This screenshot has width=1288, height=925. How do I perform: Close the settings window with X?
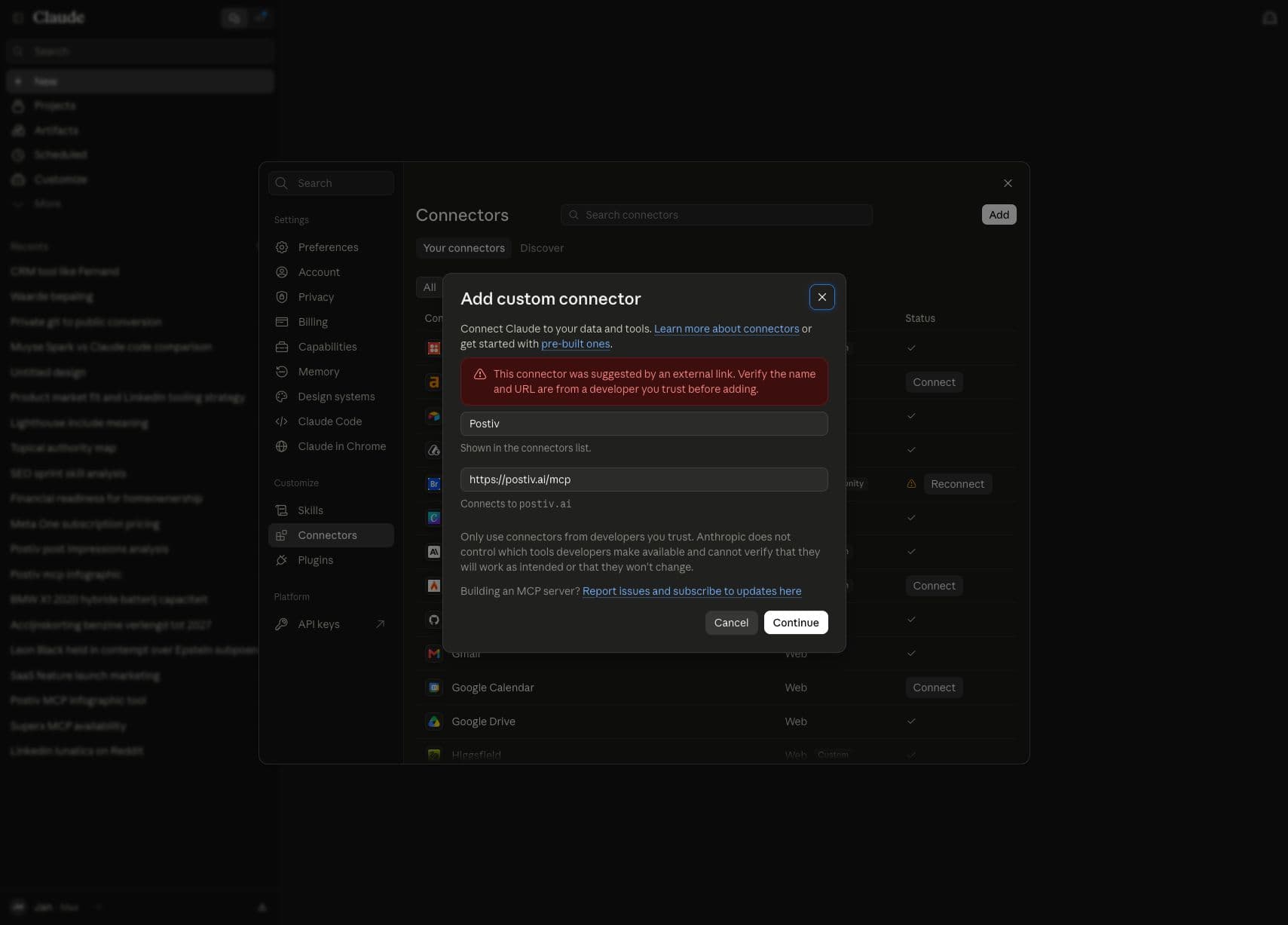point(1008,183)
